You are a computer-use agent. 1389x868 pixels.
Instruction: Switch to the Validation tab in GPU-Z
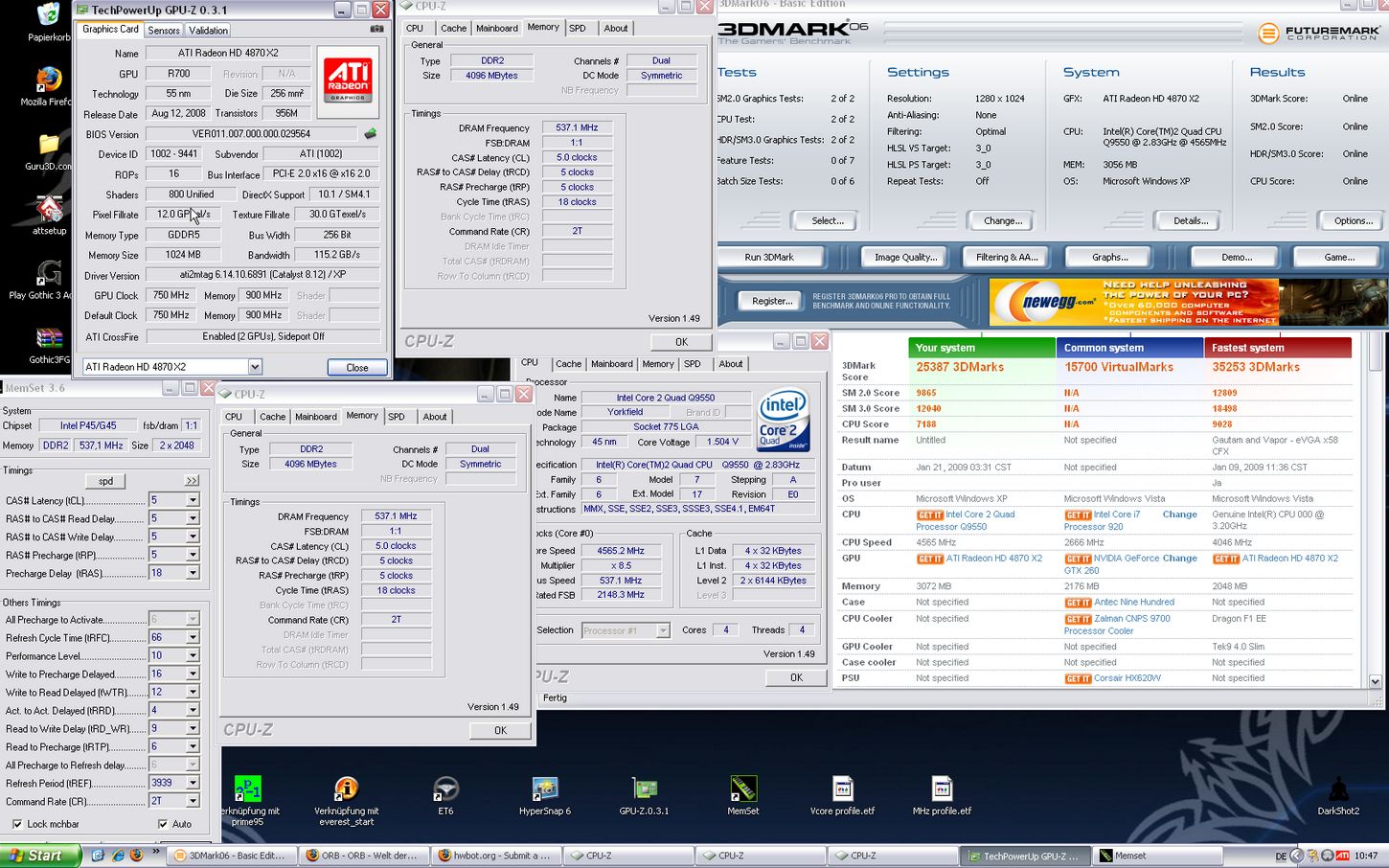(x=208, y=30)
